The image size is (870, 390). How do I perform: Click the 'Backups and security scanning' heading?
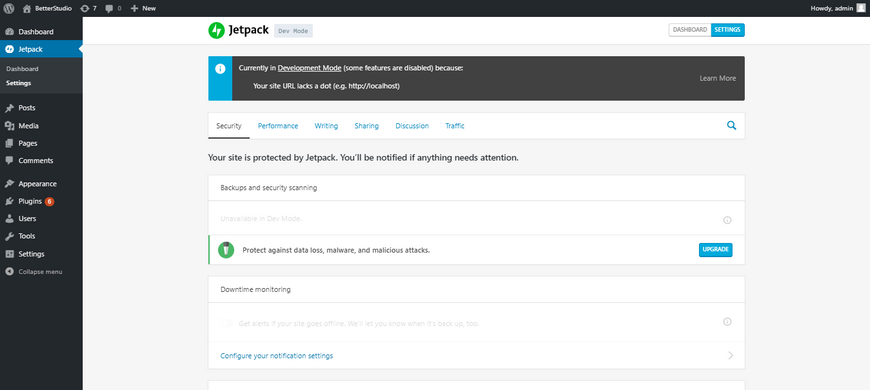tap(269, 188)
